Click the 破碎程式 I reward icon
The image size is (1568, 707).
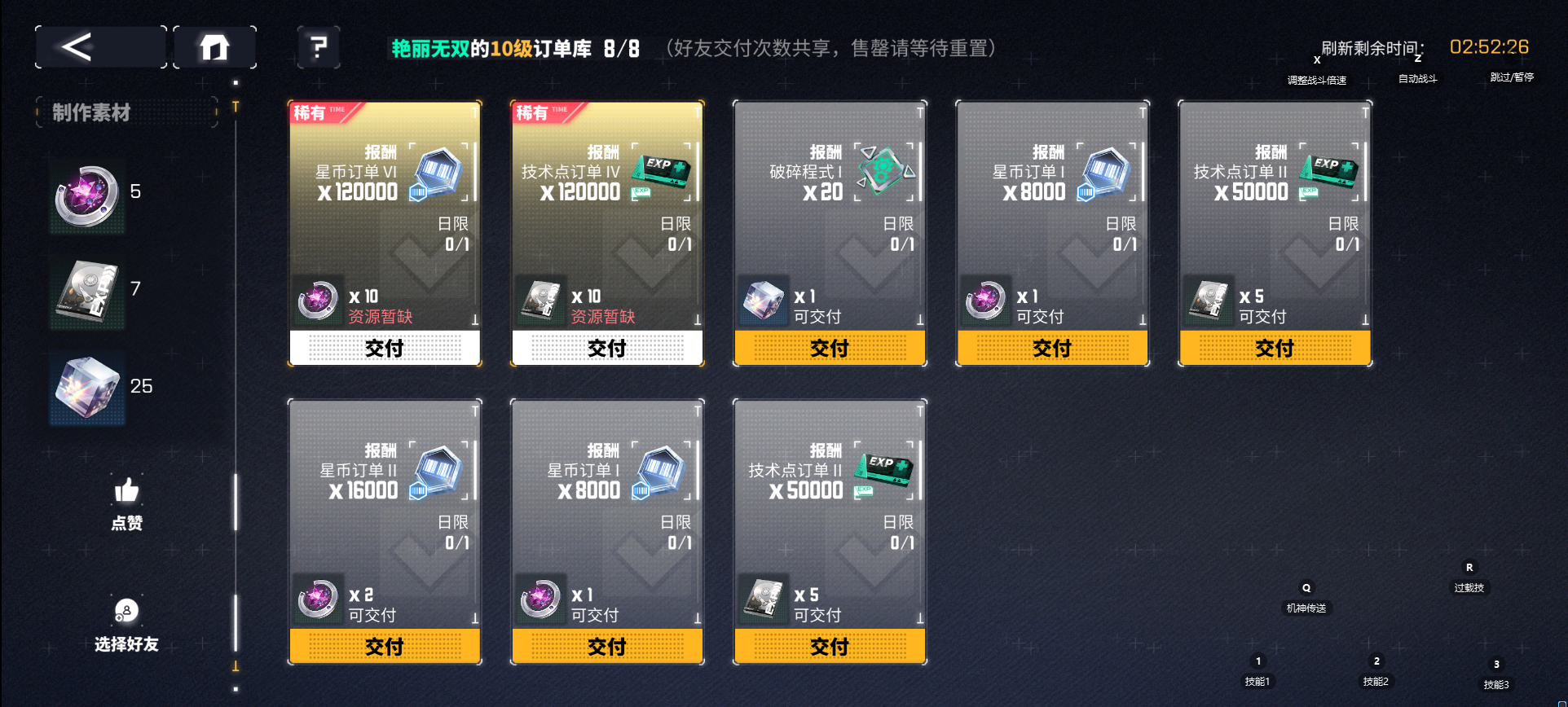click(886, 172)
